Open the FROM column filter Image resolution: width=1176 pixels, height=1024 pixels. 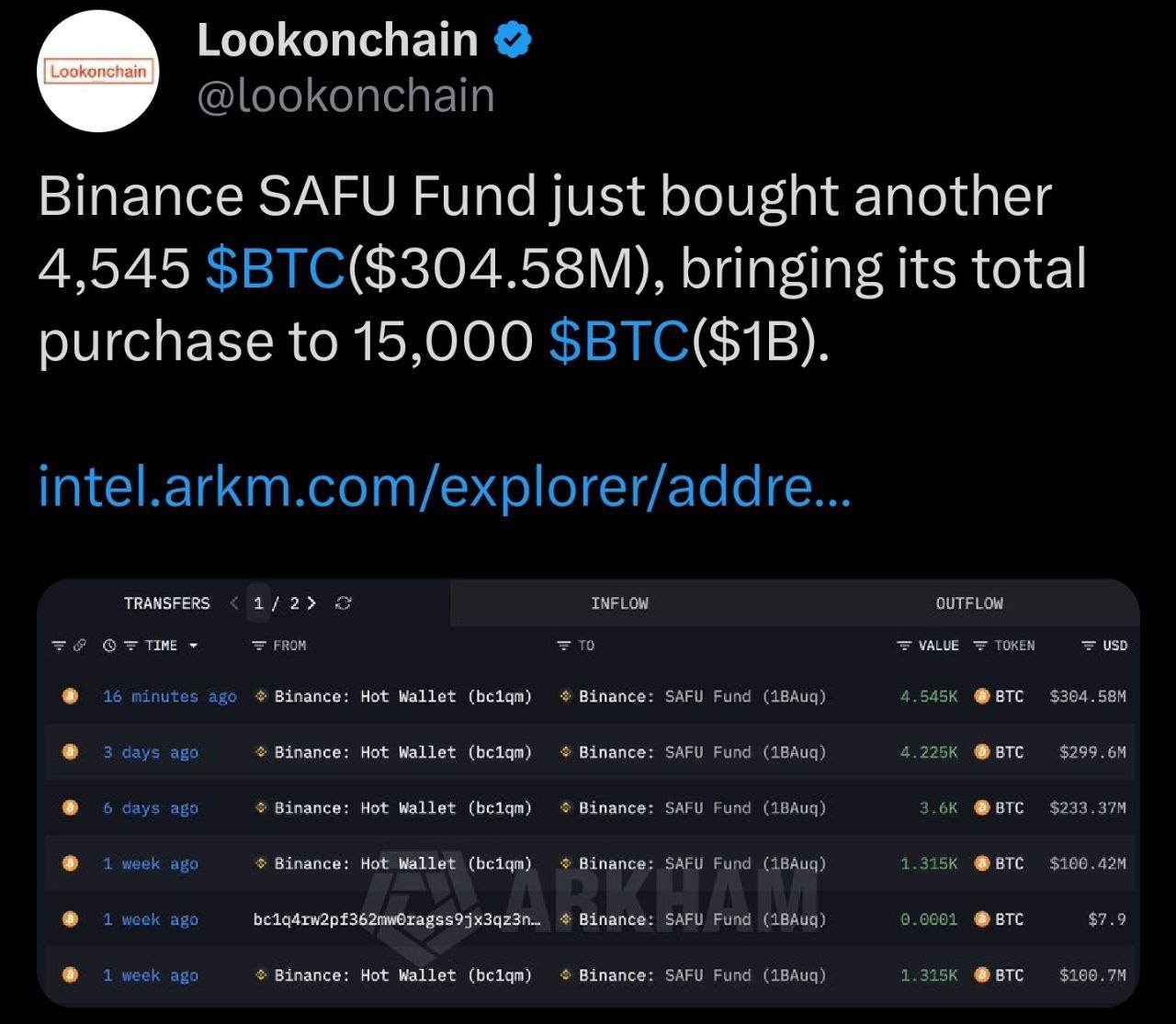coord(259,646)
